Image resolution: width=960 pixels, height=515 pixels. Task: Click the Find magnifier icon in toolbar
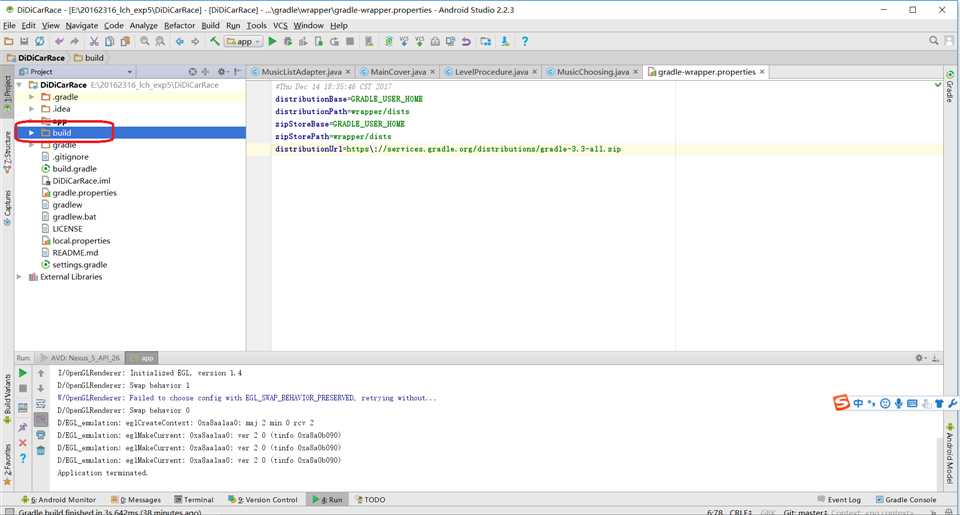[144, 42]
